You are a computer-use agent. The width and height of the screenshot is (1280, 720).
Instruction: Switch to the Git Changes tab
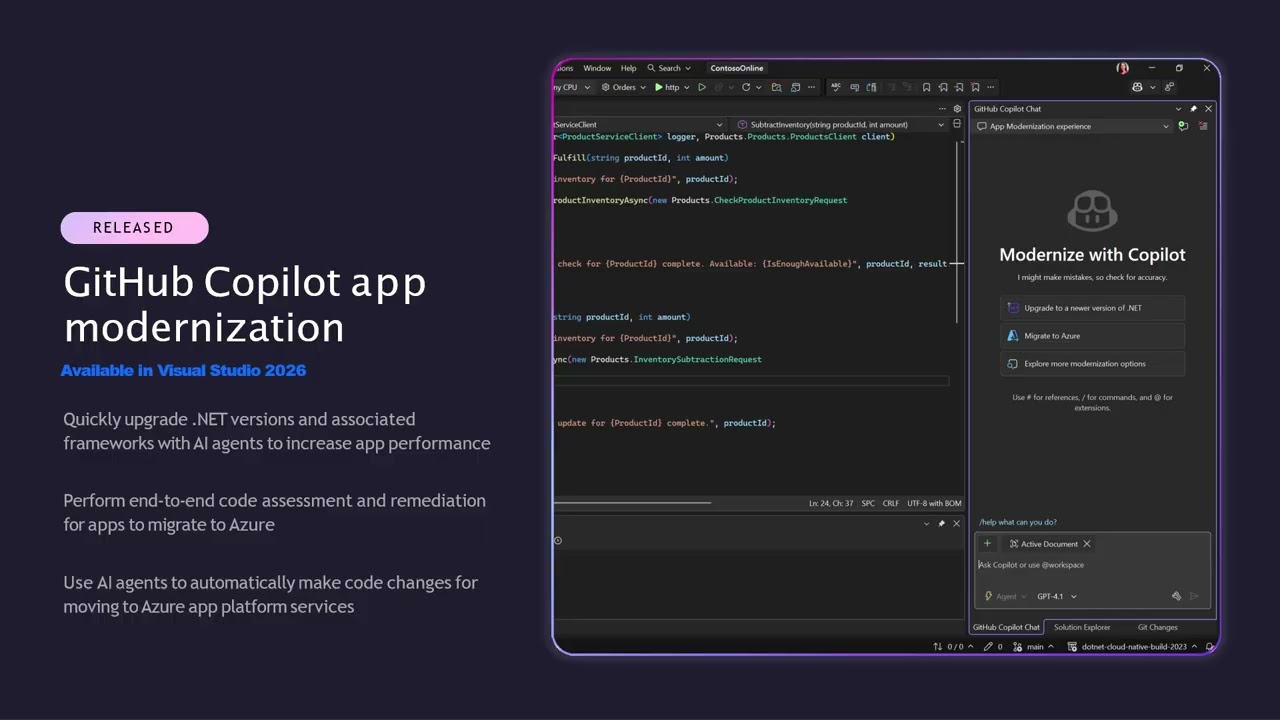(x=1157, y=627)
